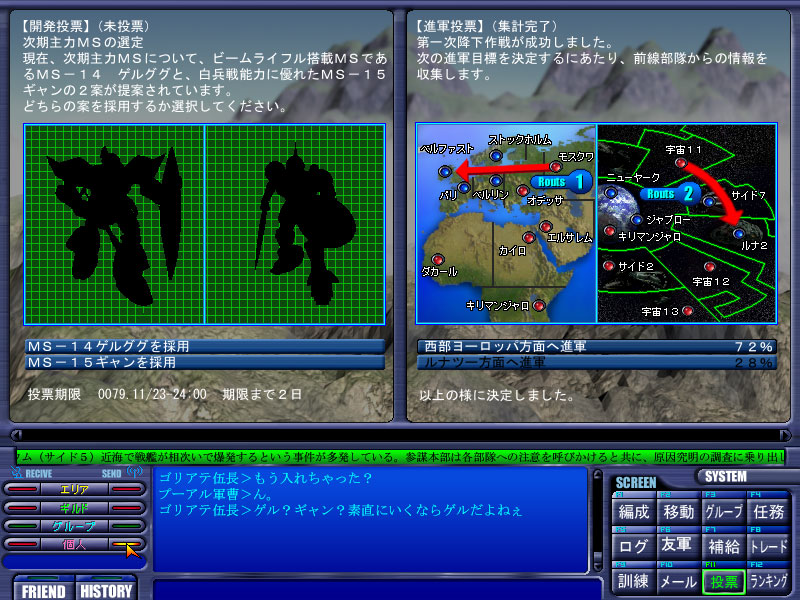Open the 編成 (formation) screen button
This screenshot has height=600, width=800.
(633, 511)
